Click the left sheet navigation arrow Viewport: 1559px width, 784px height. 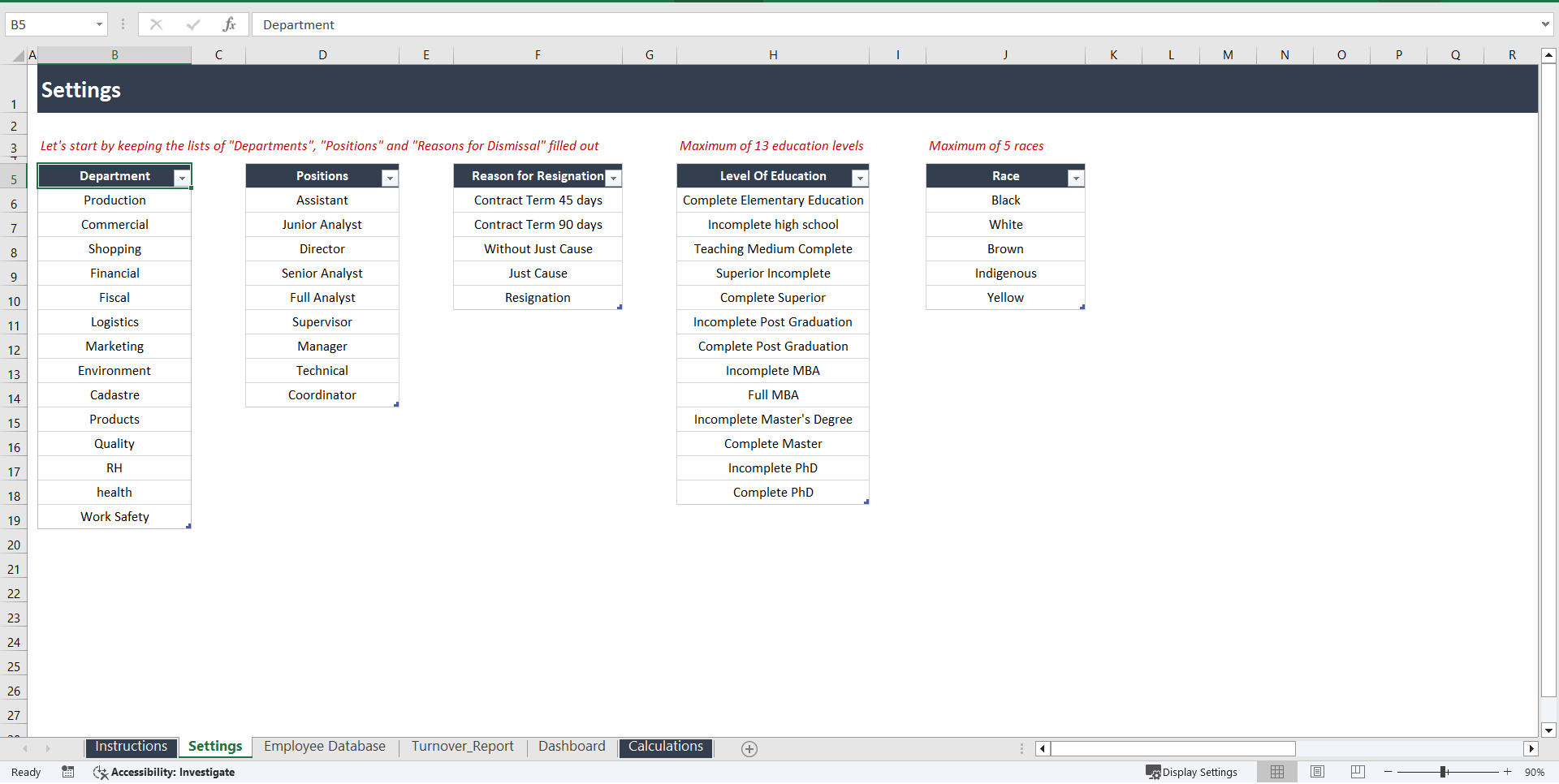pyautogui.click(x=24, y=748)
